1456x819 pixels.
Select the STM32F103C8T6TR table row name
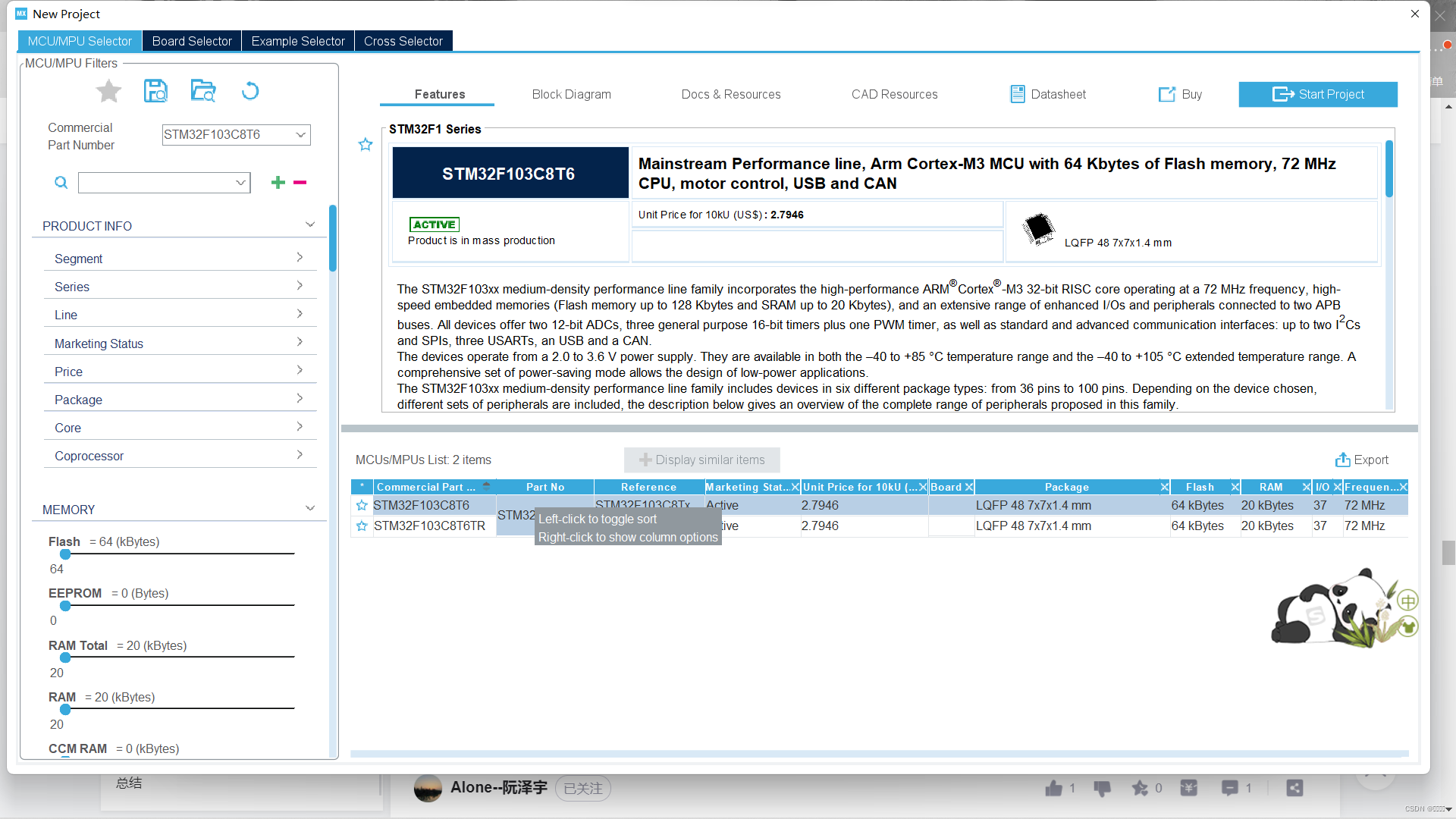pos(429,526)
